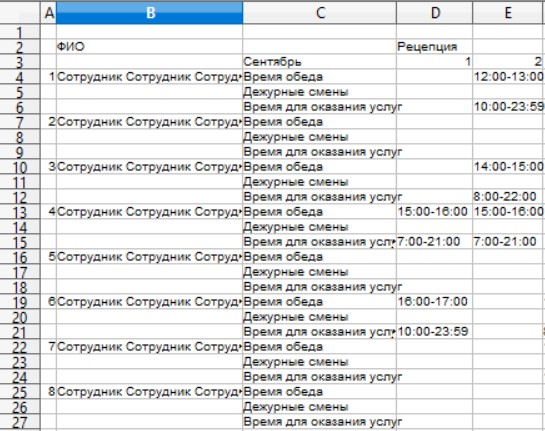Image resolution: width=545 pixels, height=431 pixels.
Task: Select employee number 4 name cell
Action: [149, 211]
